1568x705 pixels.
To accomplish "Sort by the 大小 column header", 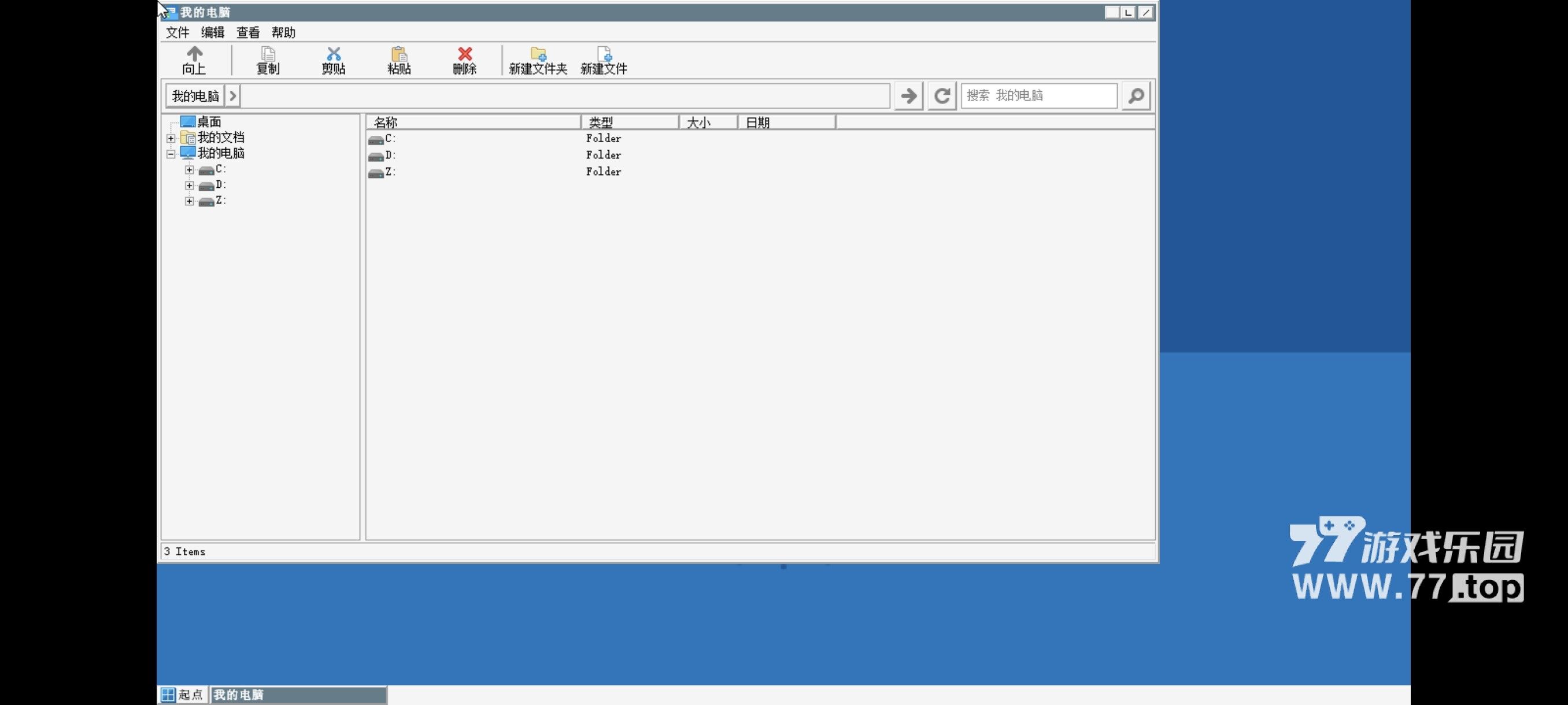I will click(708, 123).
